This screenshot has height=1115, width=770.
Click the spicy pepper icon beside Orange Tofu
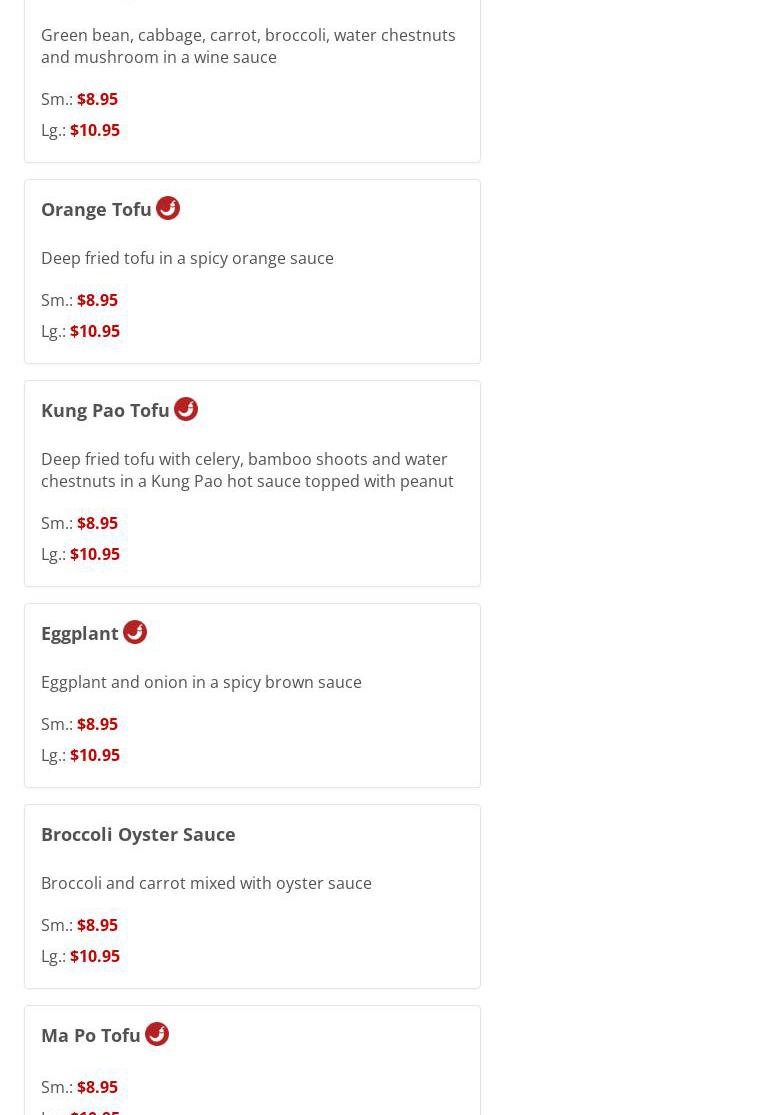[168, 208]
